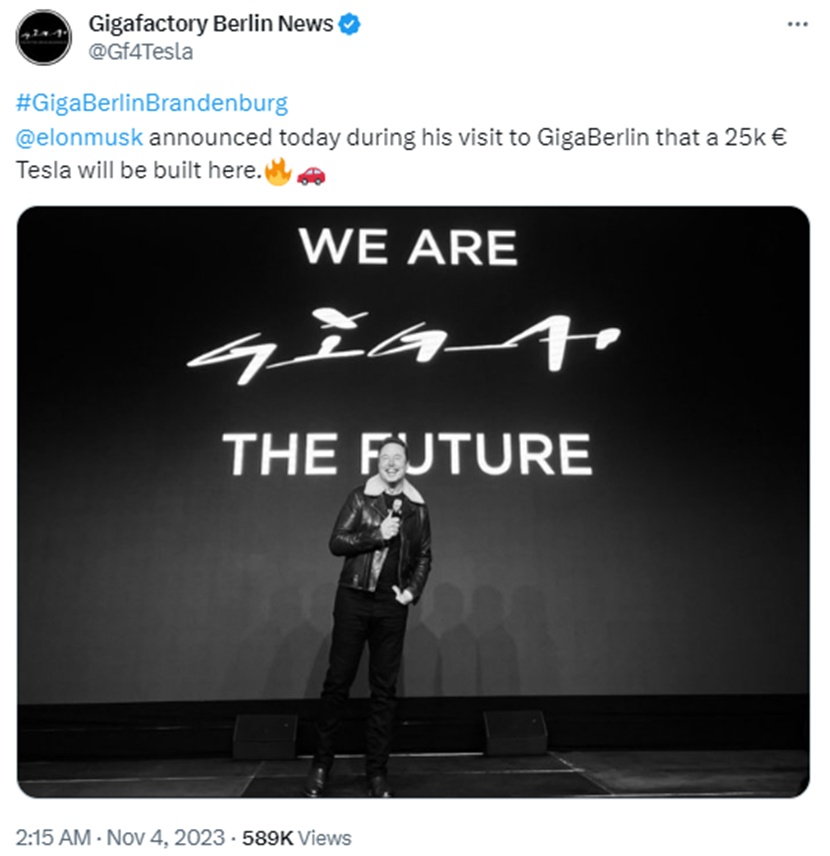830x856 pixels.
Task: Click THE FUTURE text in the photo
Action: click(406, 454)
